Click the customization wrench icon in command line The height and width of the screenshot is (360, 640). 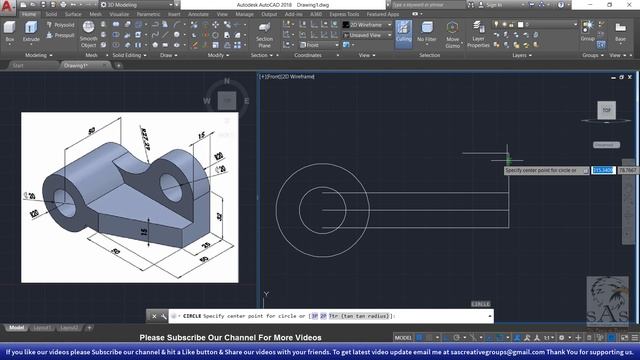(x=163, y=316)
